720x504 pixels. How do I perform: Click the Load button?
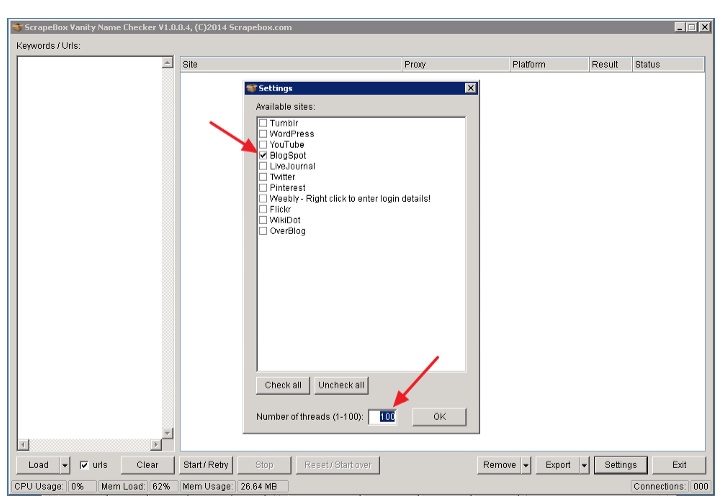38,465
